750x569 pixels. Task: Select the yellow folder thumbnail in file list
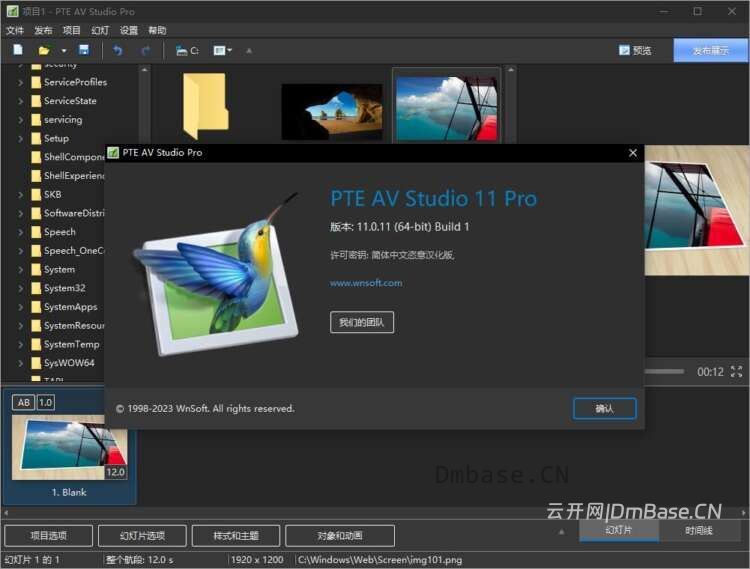205,106
